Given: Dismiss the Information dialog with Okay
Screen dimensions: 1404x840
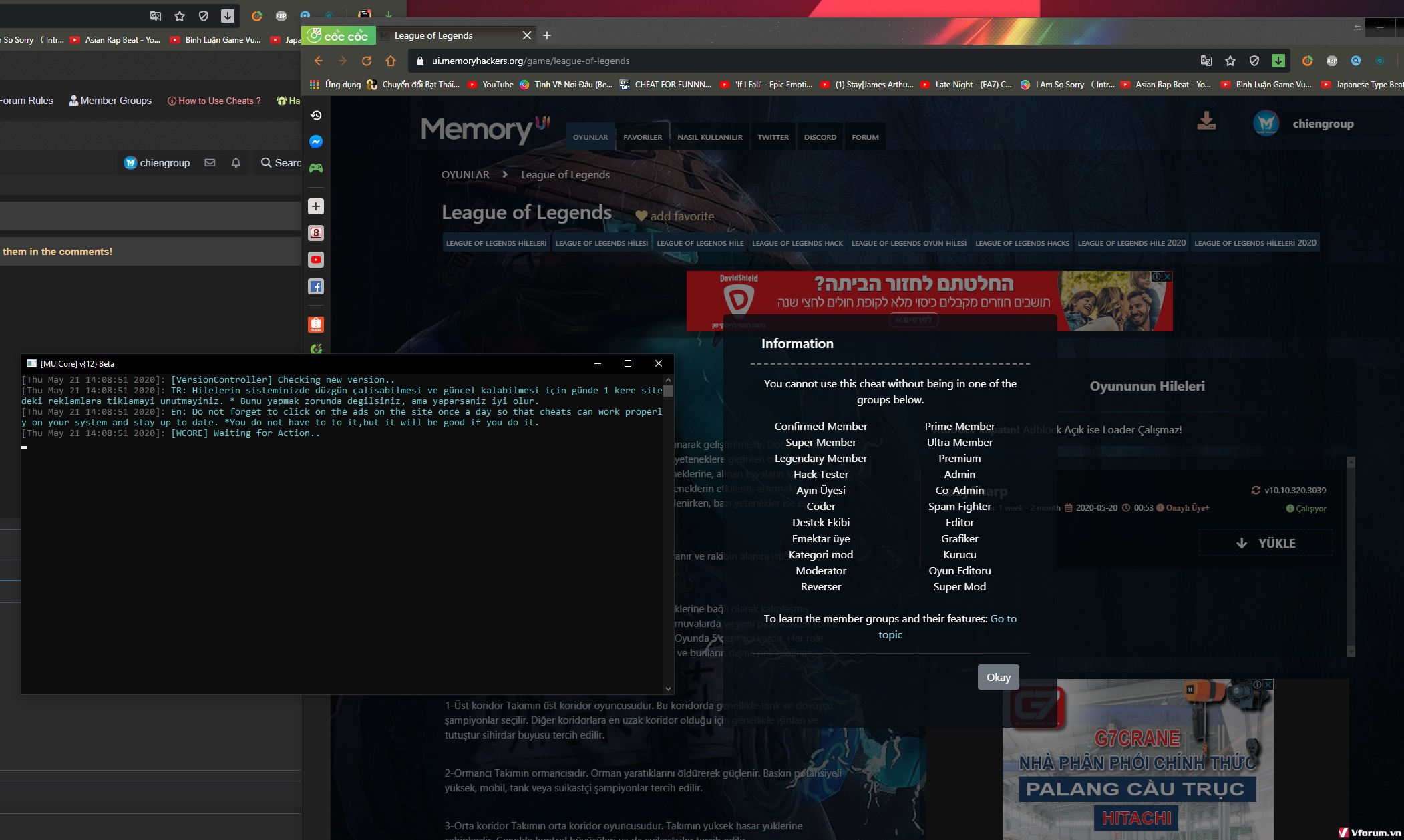Looking at the screenshot, I should pyautogui.click(x=999, y=677).
